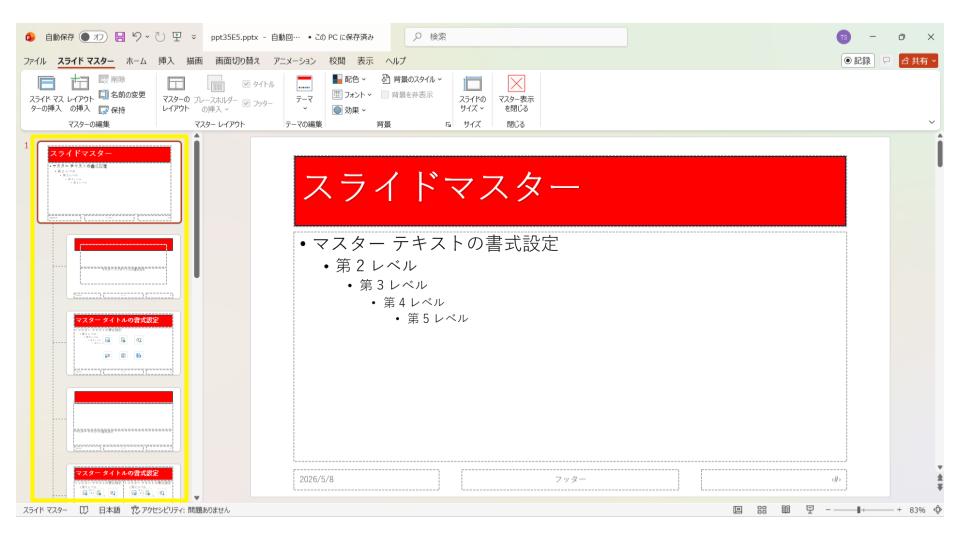
Task: Click the 検索 search box
Action: click(x=516, y=37)
